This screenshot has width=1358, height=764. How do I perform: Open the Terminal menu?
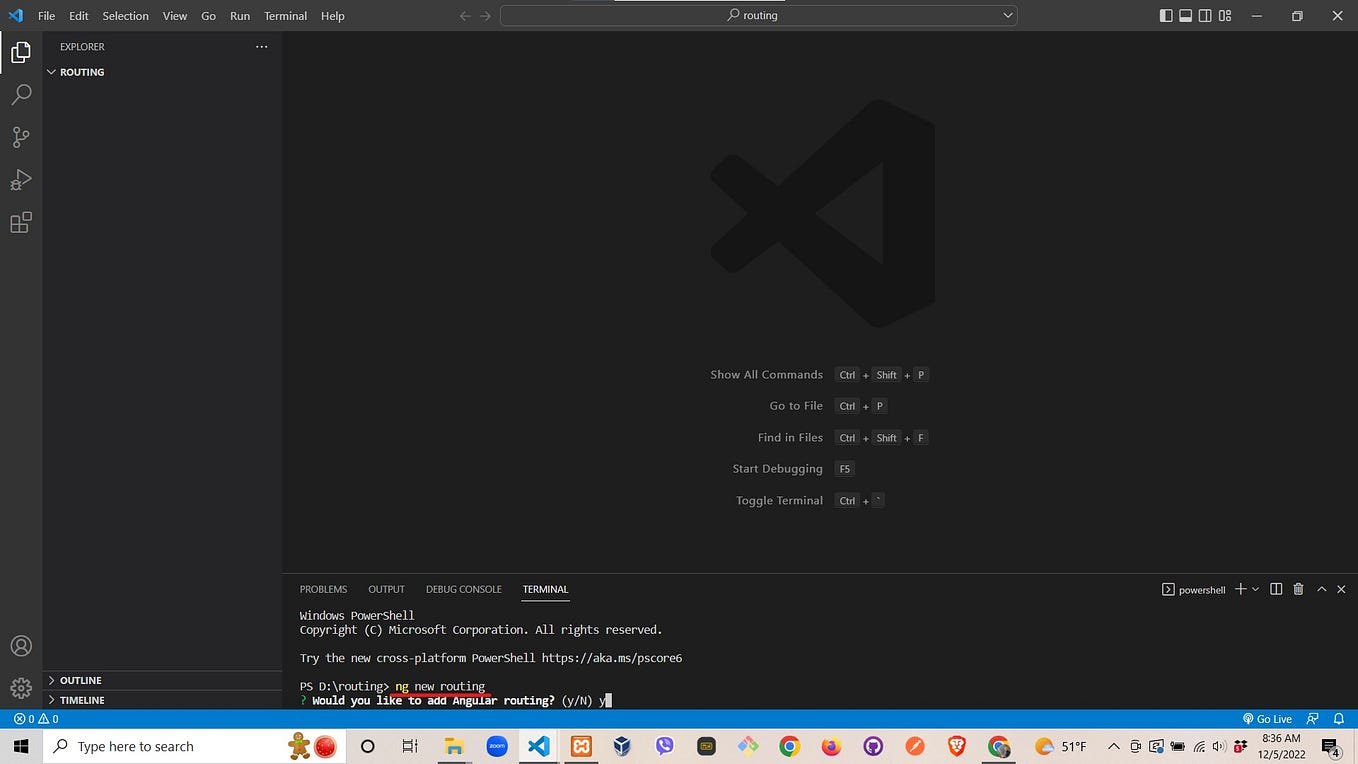coord(284,15)
